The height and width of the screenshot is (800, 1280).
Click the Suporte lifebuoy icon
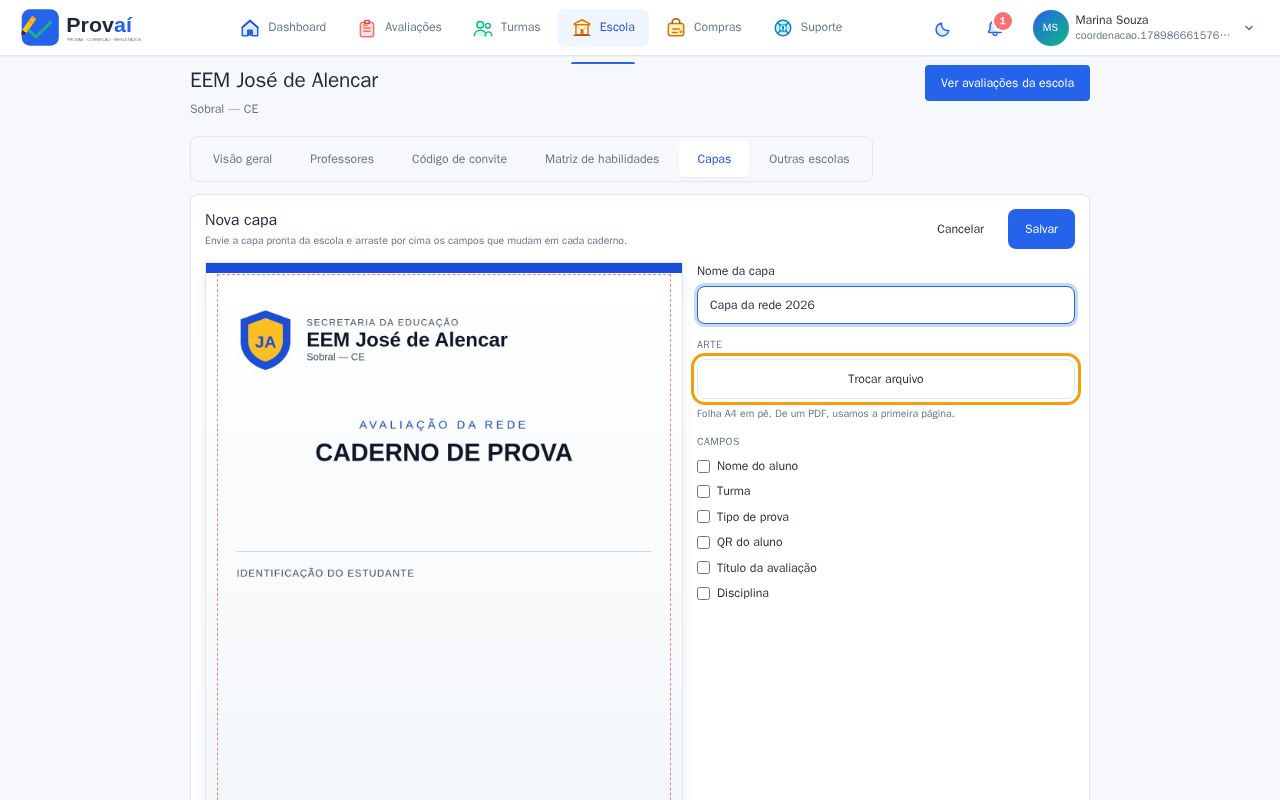coord(783,28)
